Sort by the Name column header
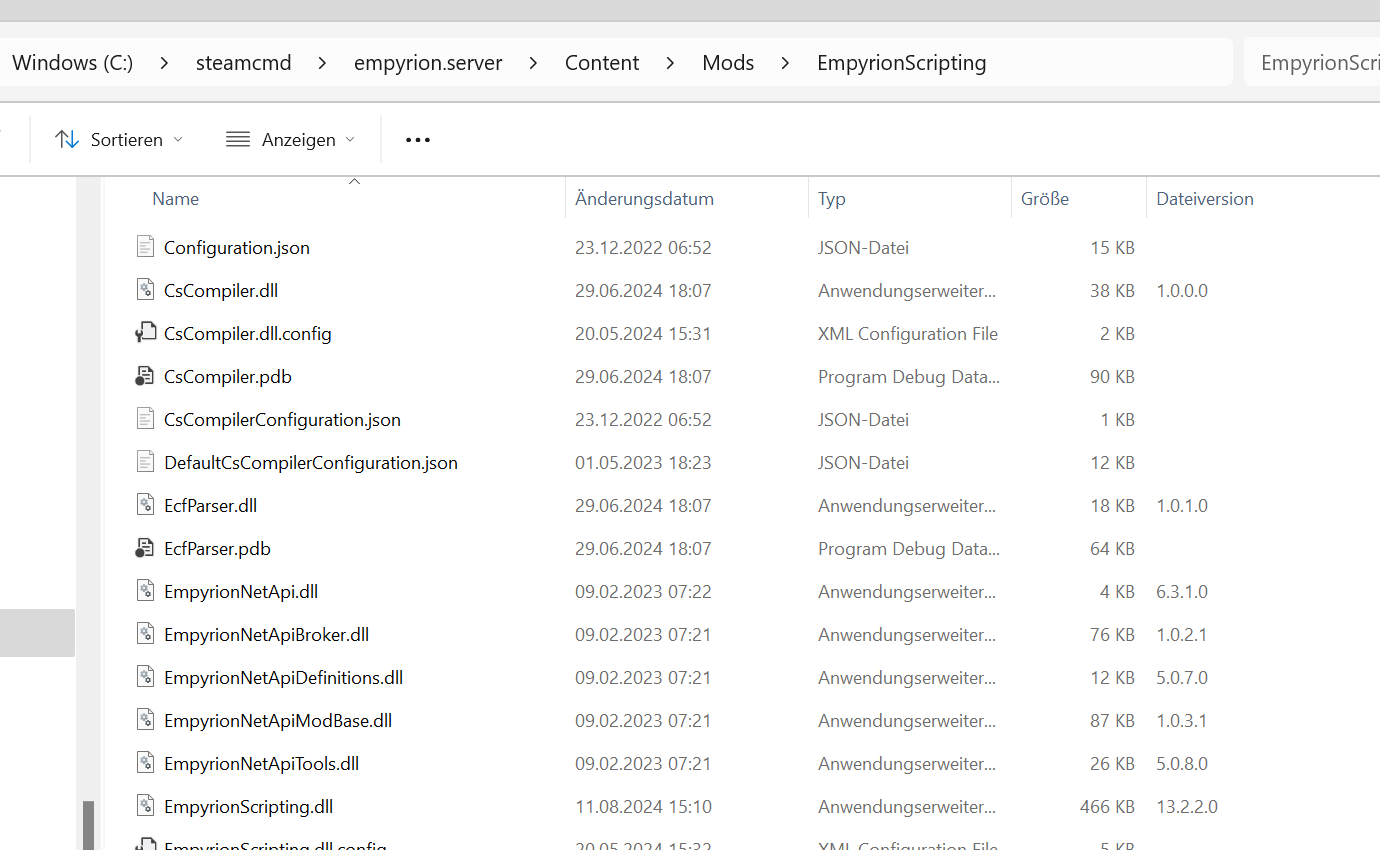This screenshot has width=1380, height=850. tap(176, 199)
